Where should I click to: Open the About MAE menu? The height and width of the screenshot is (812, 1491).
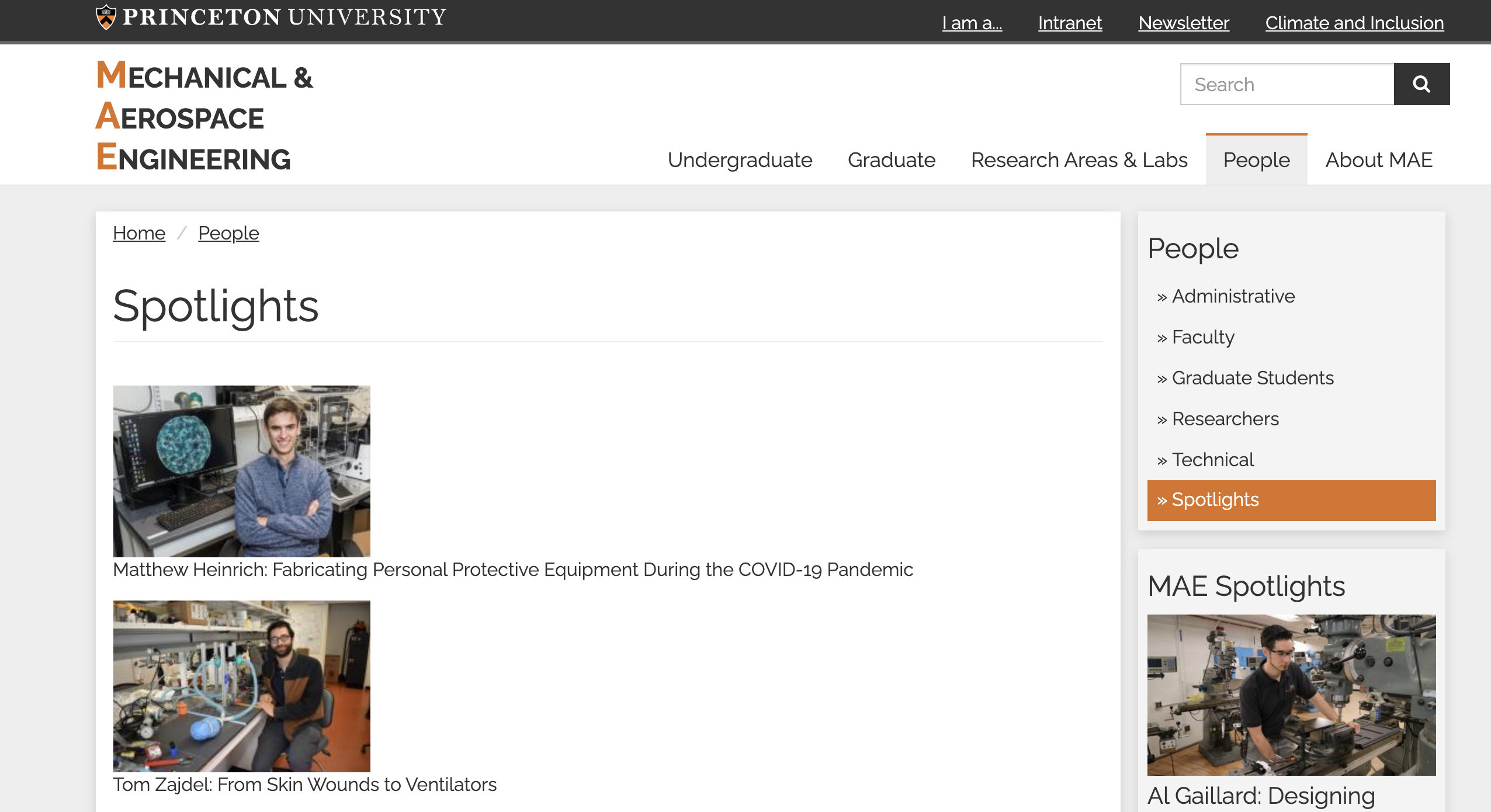1378,160
